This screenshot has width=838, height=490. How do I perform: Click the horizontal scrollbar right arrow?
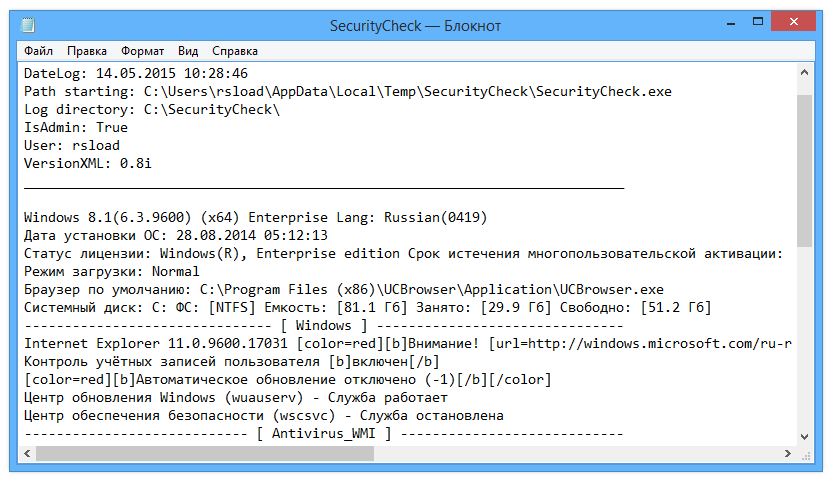(x=788, y=454)
